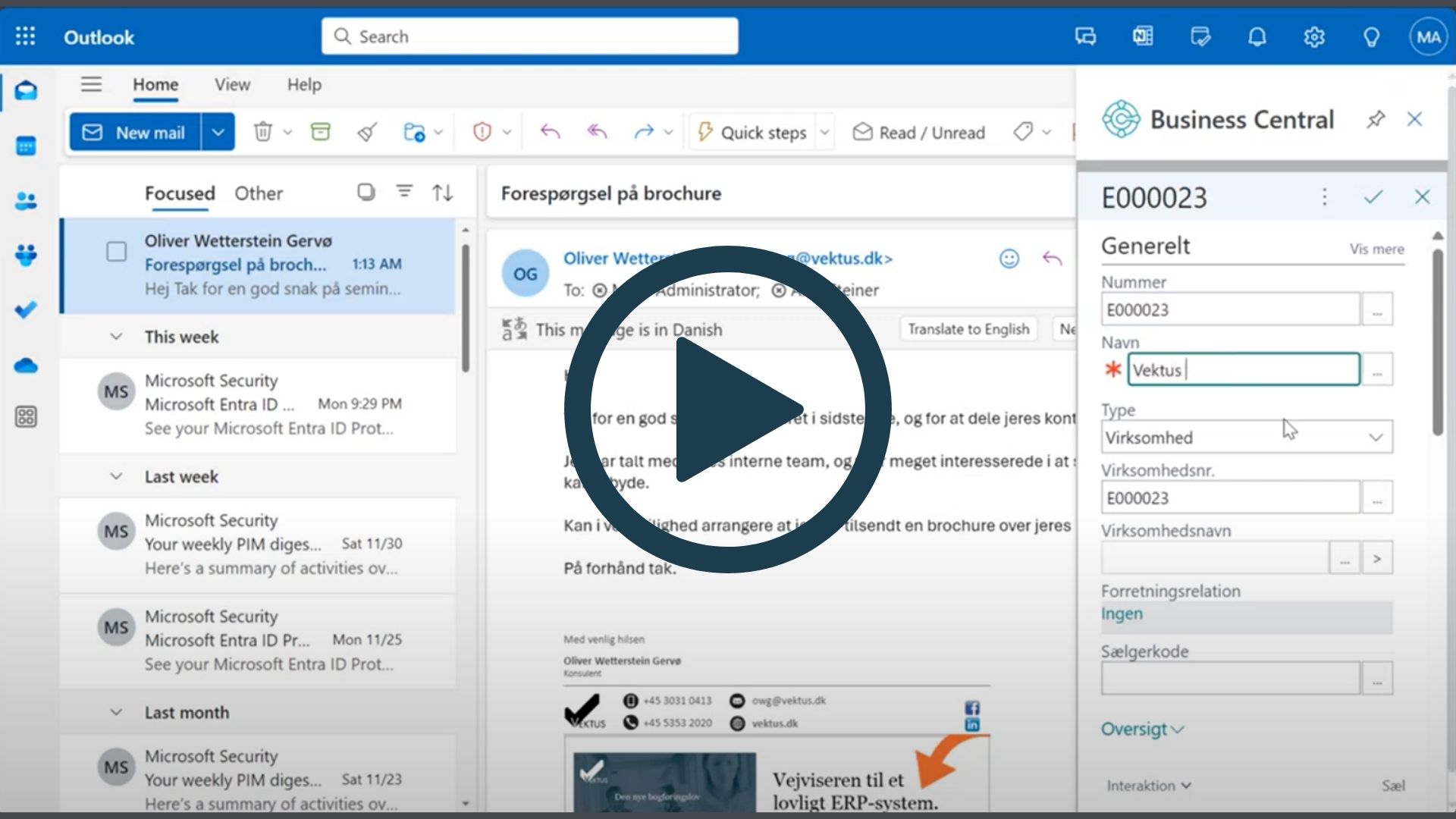Open the Teams chat icon in header
The width and height of the screenshot is (1456, 819).
(x=1085, y=36)
